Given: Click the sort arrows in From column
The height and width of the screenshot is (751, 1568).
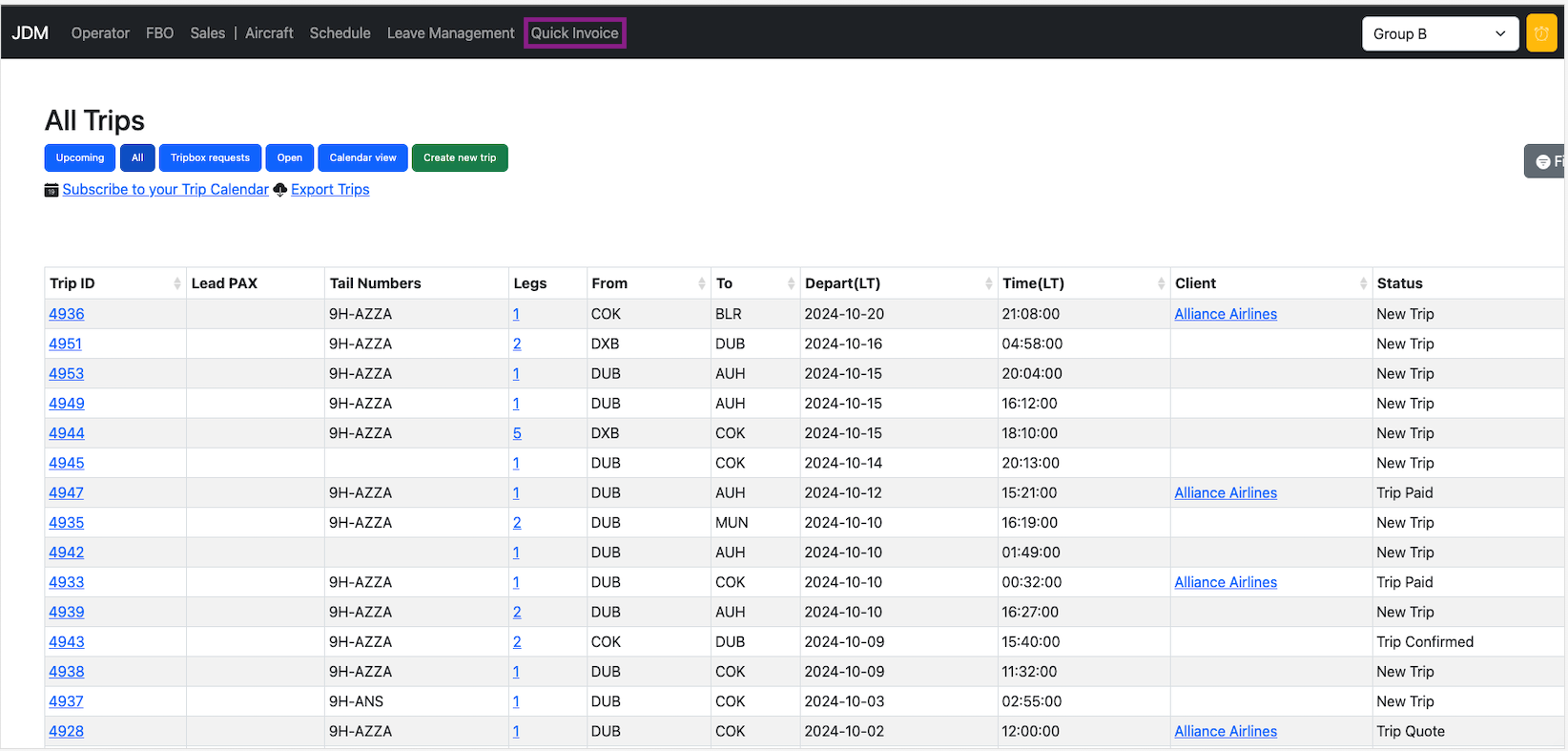Looking at the screenshot, I should pyautogui.click(x=701, y=283).
